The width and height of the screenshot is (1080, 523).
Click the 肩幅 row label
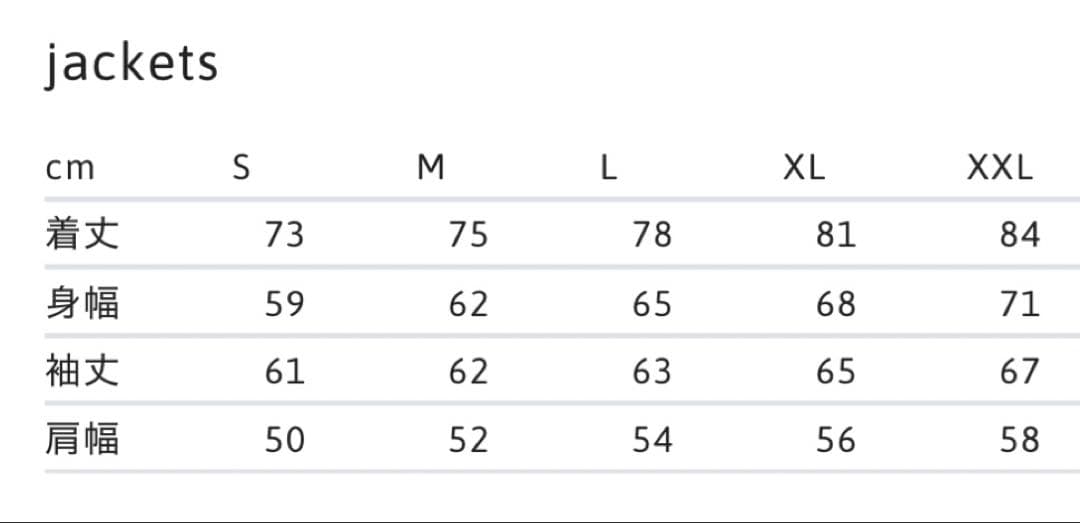click(x=82, y=439)
